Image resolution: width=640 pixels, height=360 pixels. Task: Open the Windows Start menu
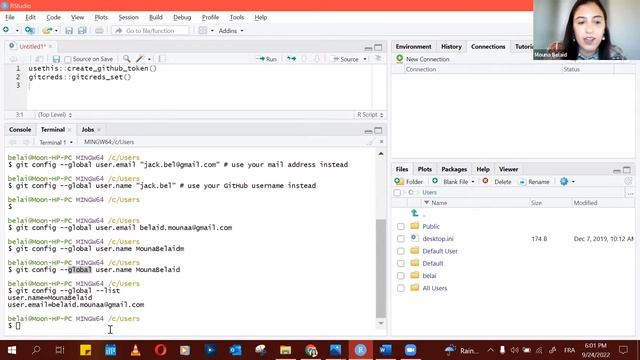tap(11, 350)
